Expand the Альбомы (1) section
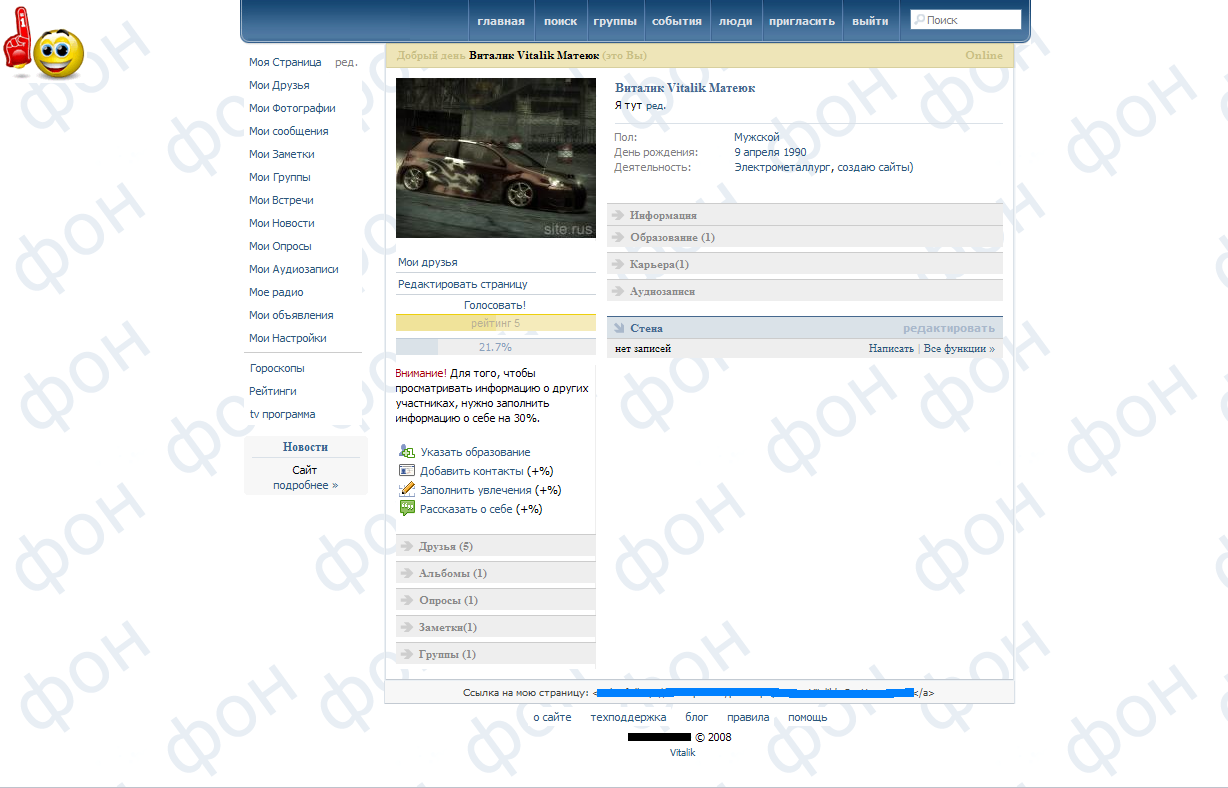Screen dimensions: 1228x788 click(x=495, y=573)
